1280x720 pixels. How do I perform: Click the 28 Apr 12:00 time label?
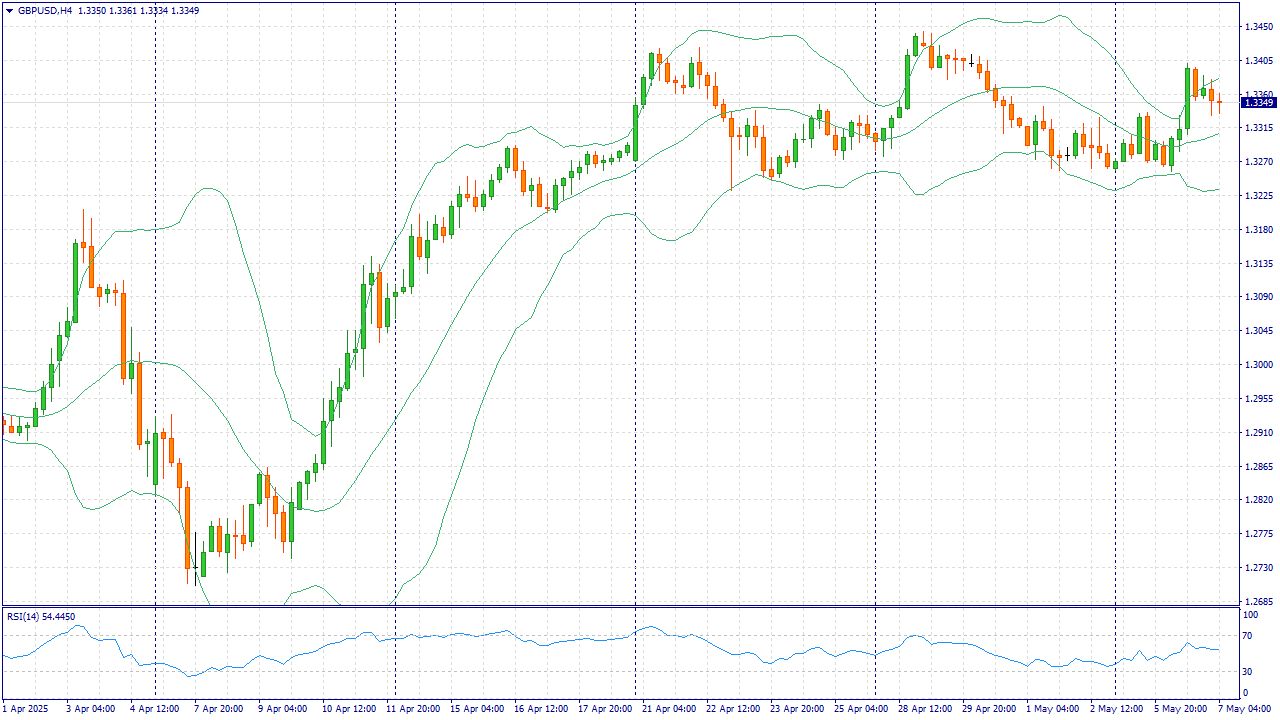click(925, 709)
